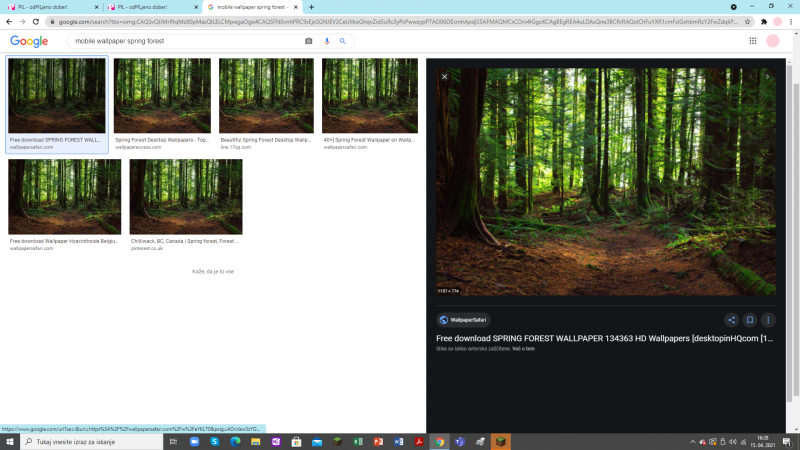Screen dimensions: 800x450
Task: Open the Windows Start menu
Action: 10,441
